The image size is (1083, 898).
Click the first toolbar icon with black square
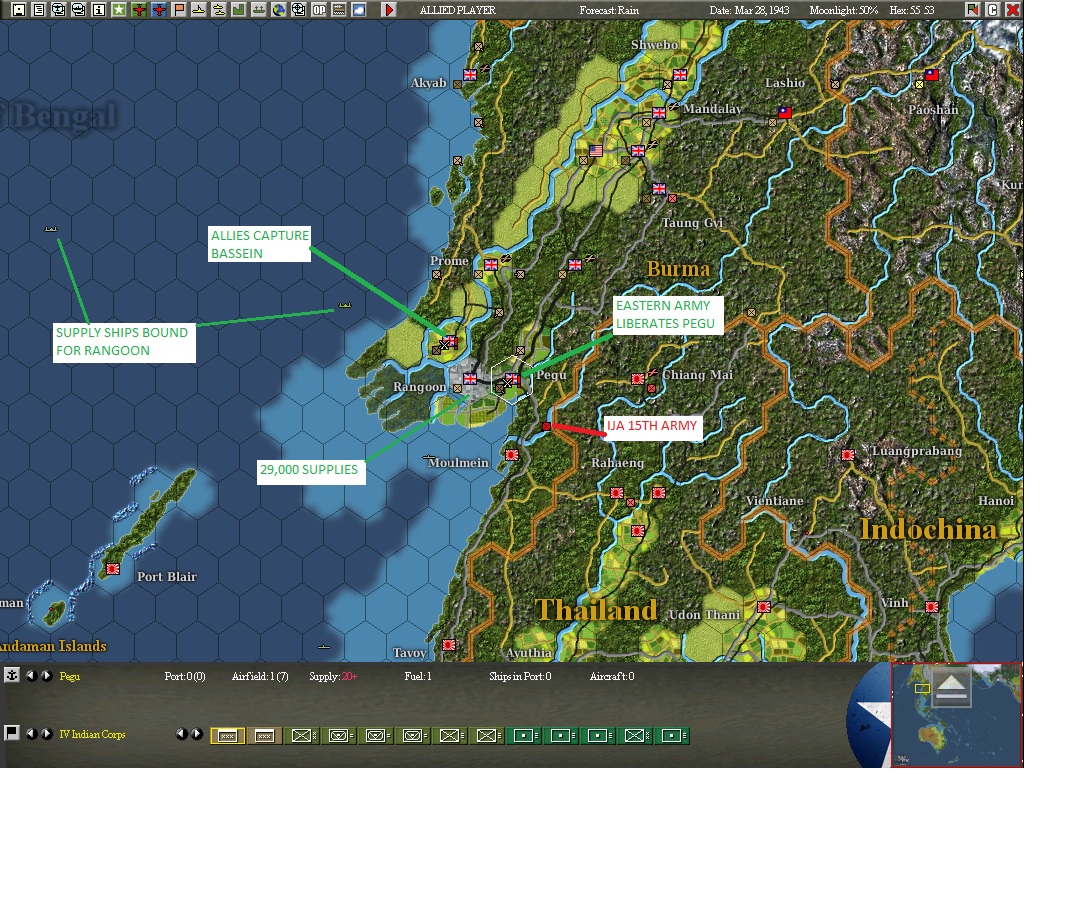tap(19, 10)
